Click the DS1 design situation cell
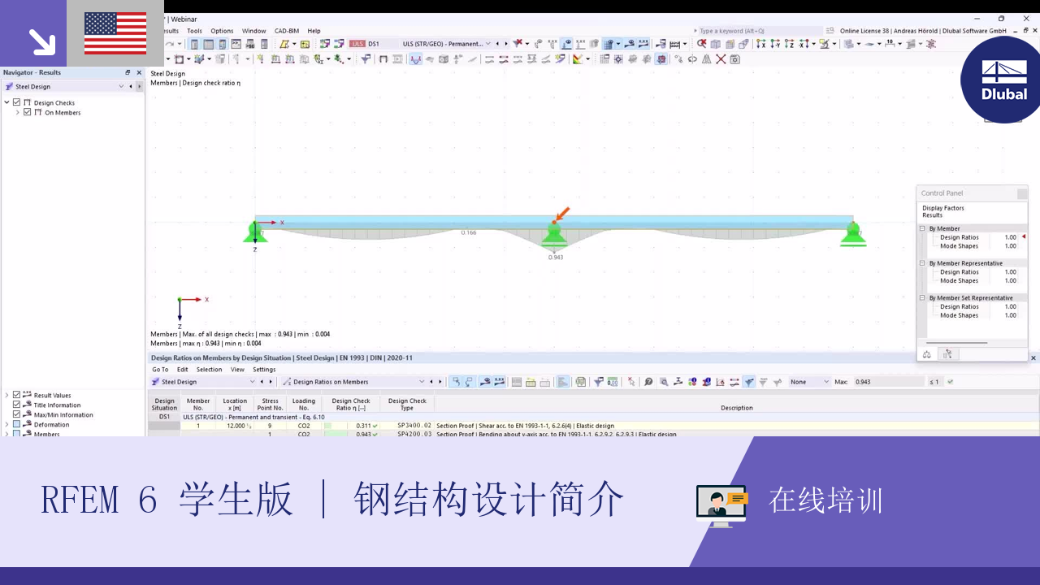 click(164, 417)
